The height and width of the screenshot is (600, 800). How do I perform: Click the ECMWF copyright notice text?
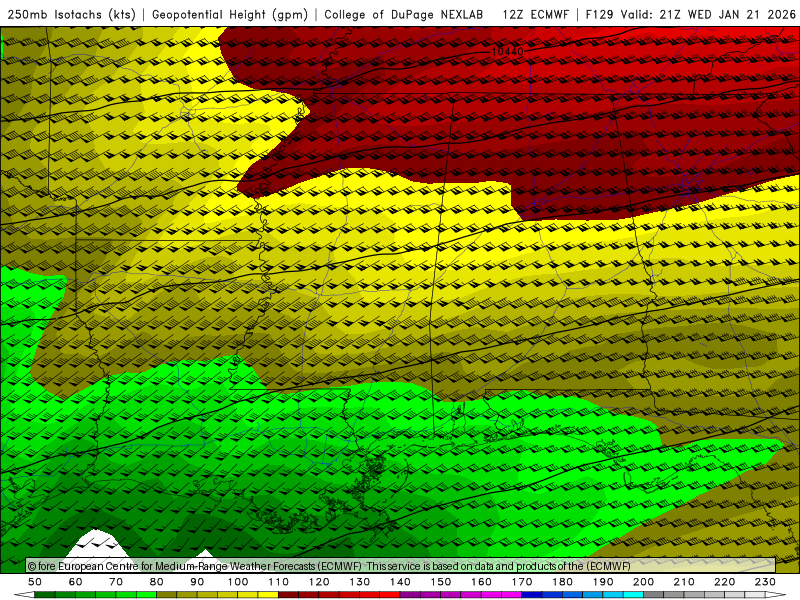(x=329, y=566)
